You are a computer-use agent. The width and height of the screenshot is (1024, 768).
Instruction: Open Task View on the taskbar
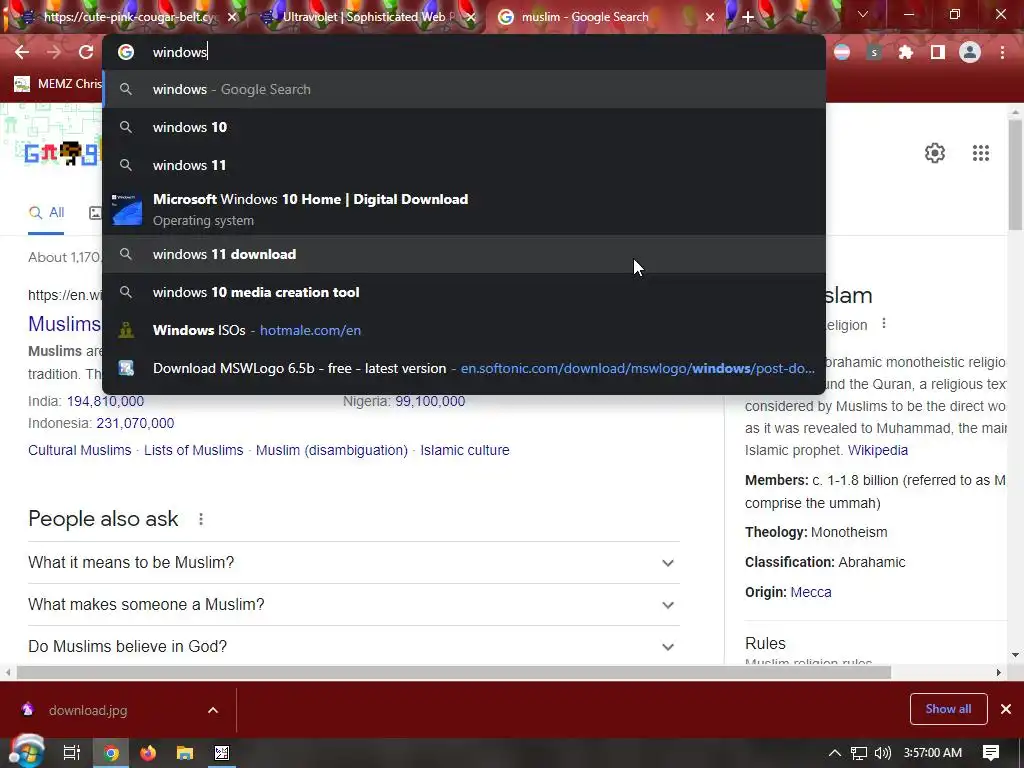point(72,753)
